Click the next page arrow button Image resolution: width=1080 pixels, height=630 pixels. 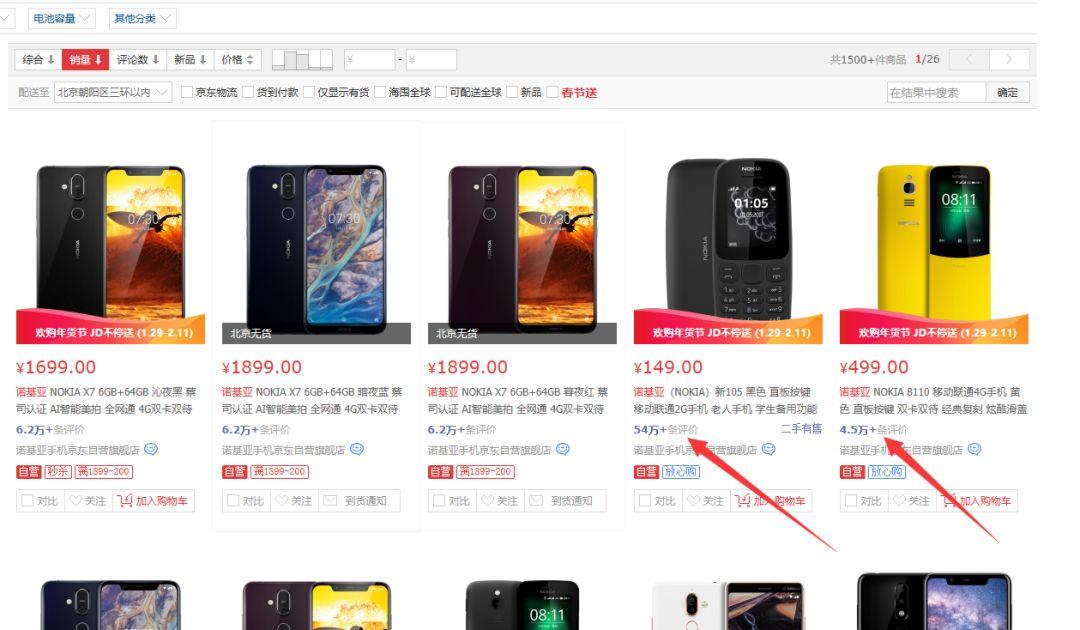click(x=1009, y=59)
